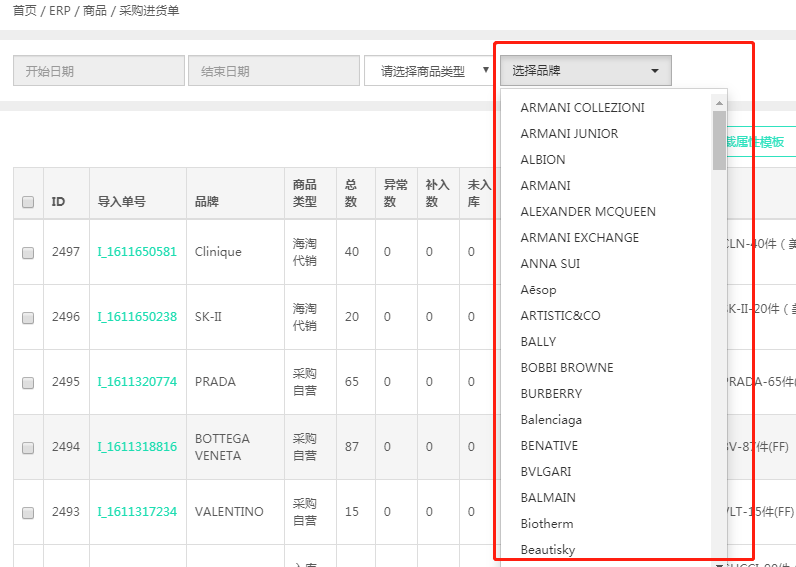796x567 pixels.
Task: Click the brand list scrollbar thumb
Action: tap(719, 140)
